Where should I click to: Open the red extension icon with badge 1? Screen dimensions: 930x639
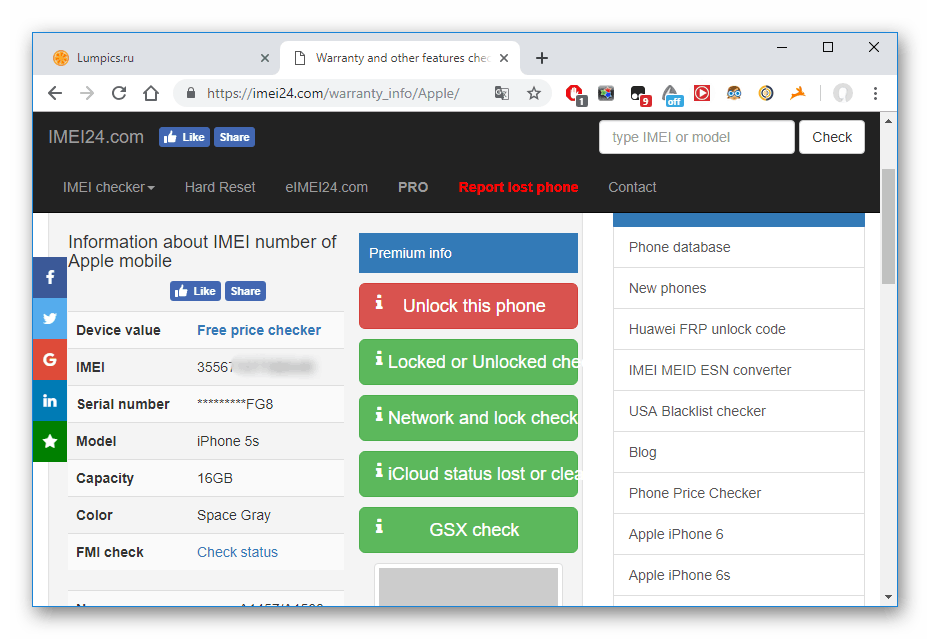click(575, 94)
